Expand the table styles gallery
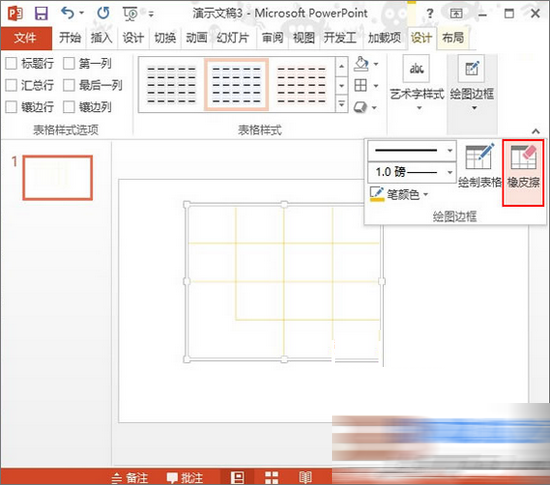This screenshot has width=550, height=485. (342, 105)
